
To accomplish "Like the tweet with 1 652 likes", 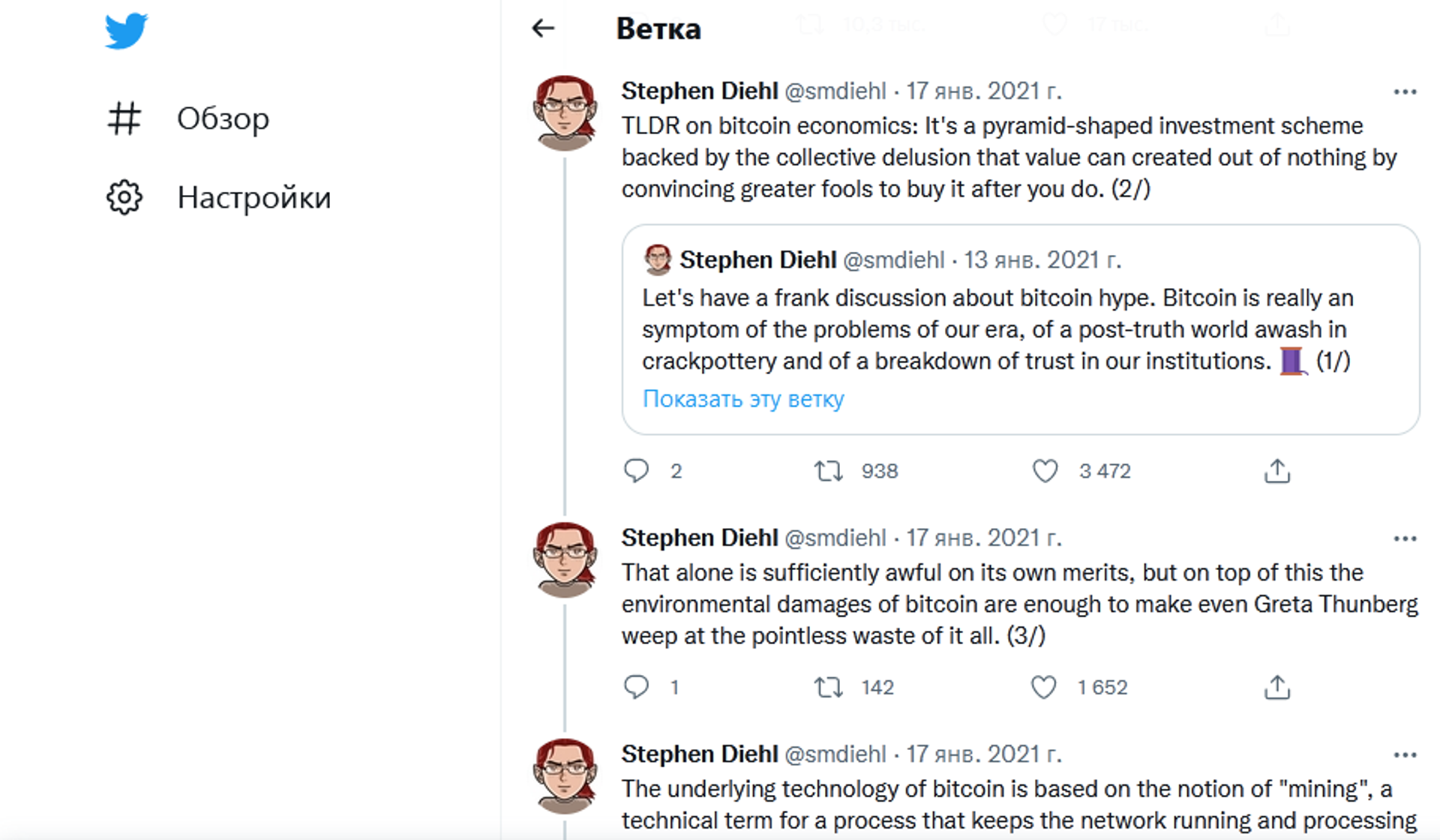I will pyautogui.click(x=1043, y=687).
